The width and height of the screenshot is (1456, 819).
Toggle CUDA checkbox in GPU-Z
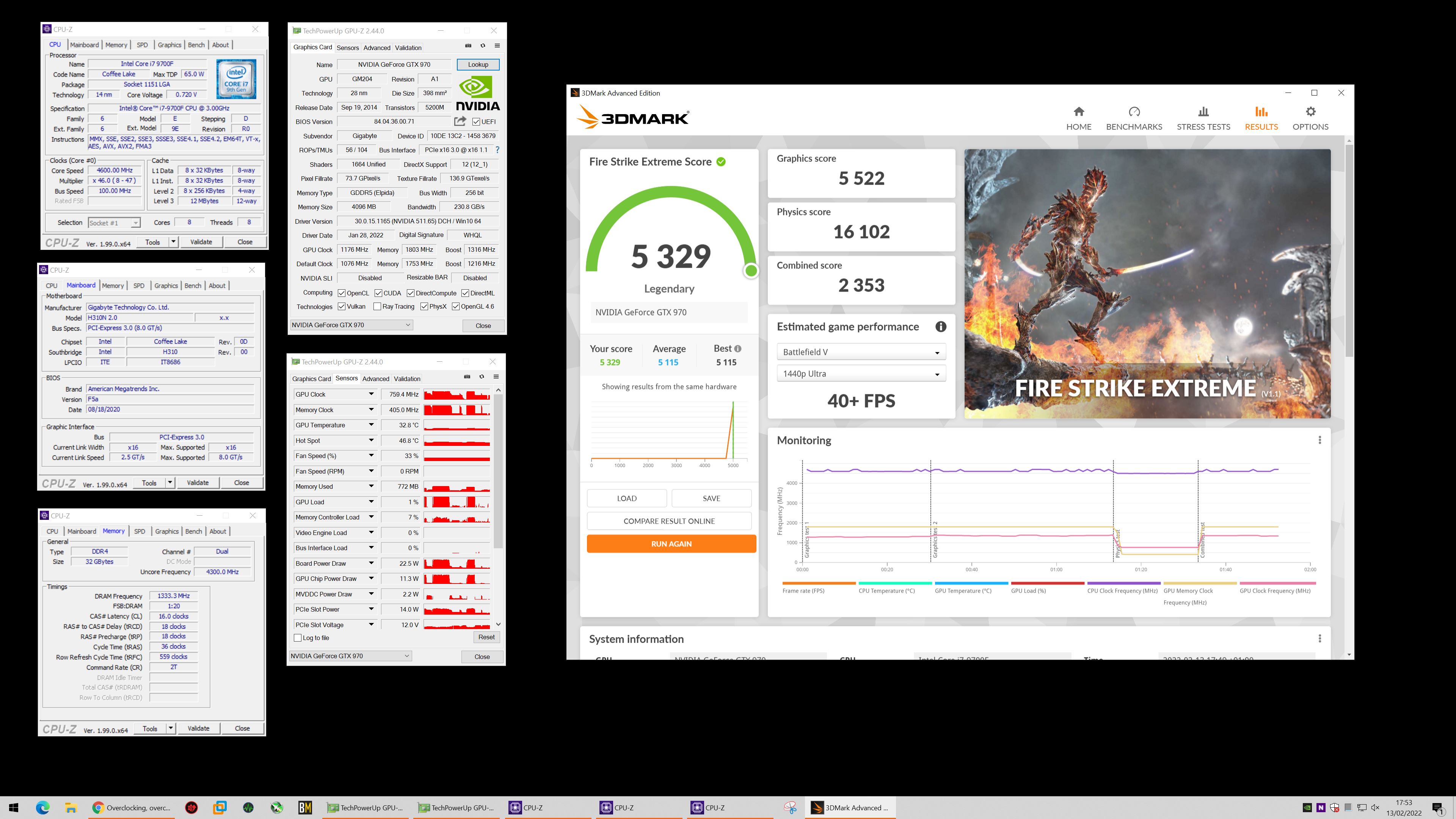[378, 293]
